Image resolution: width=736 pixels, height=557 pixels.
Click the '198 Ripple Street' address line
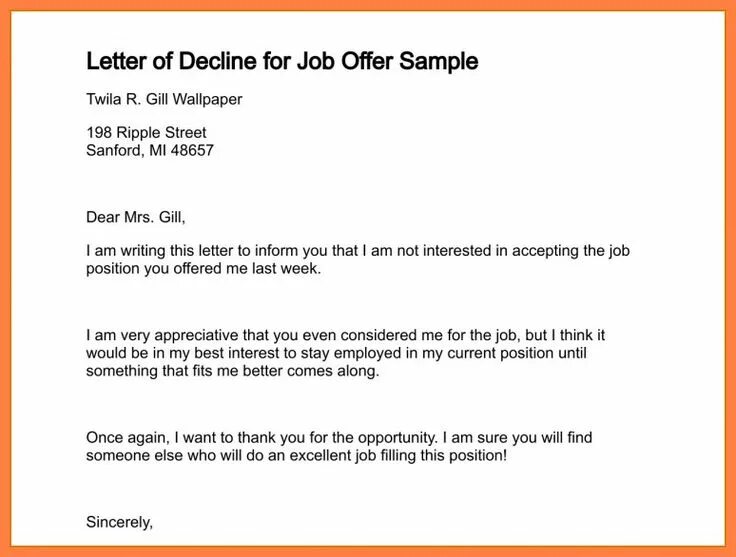(146, 132)
